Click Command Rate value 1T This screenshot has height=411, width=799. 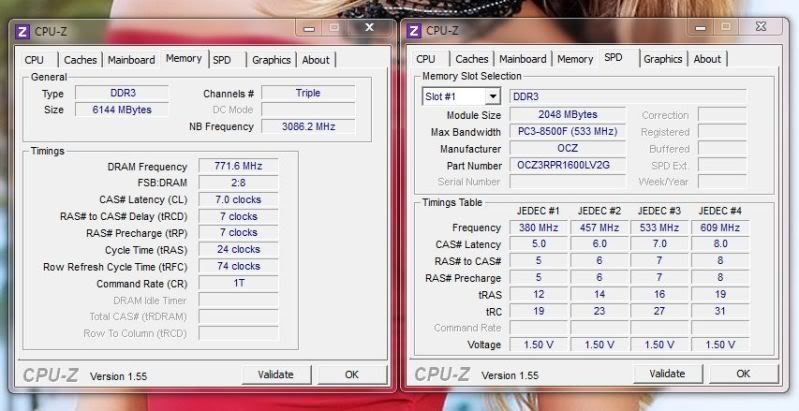click(x=238, y=283)
